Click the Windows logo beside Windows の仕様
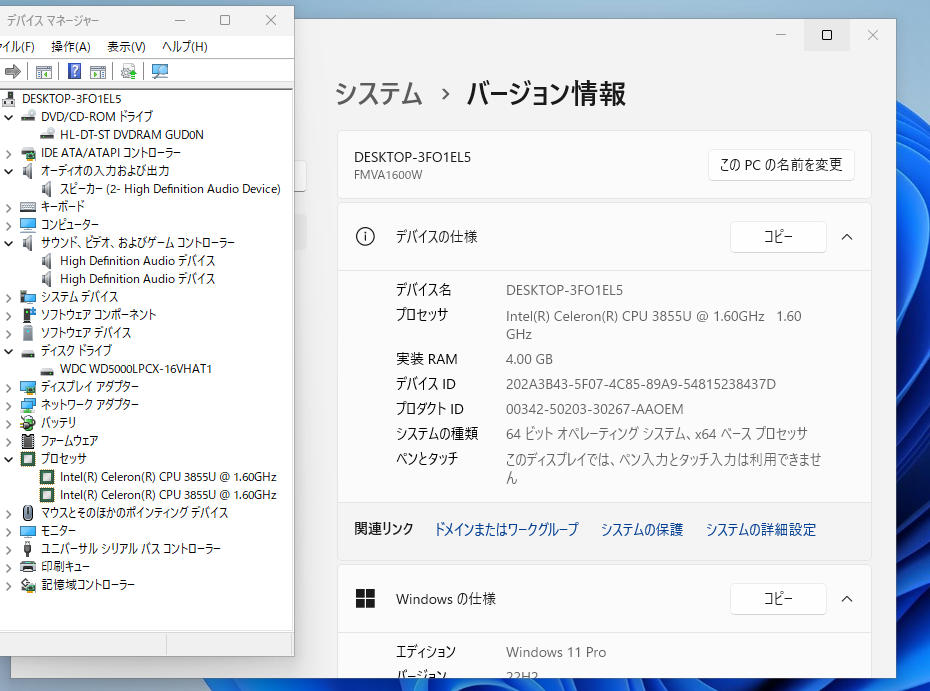The width and height of the screenshot is (930, 691). pos(365,598)
